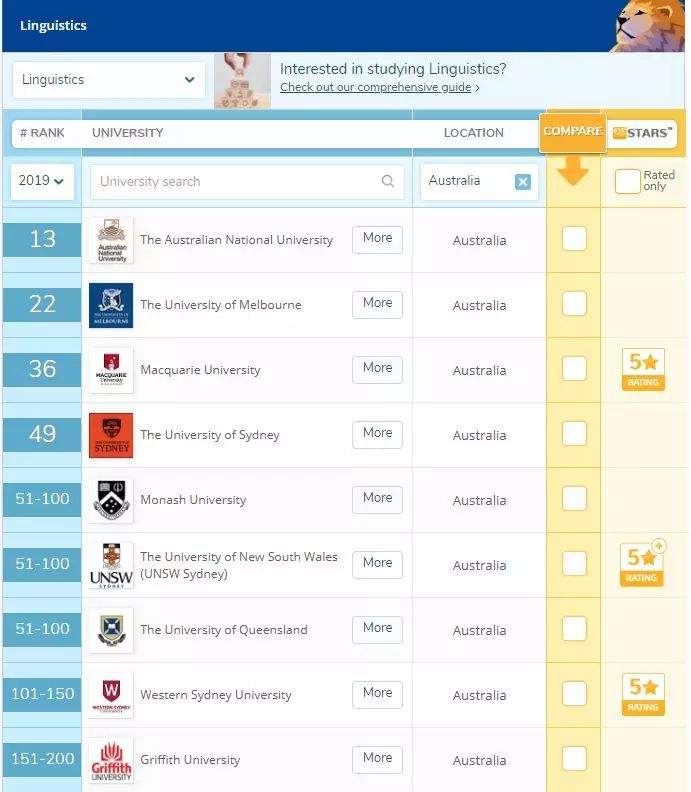691x792 pixels.
Task: Click Western Sydney University's 5 star badge
Action: (x=643, y=695)
